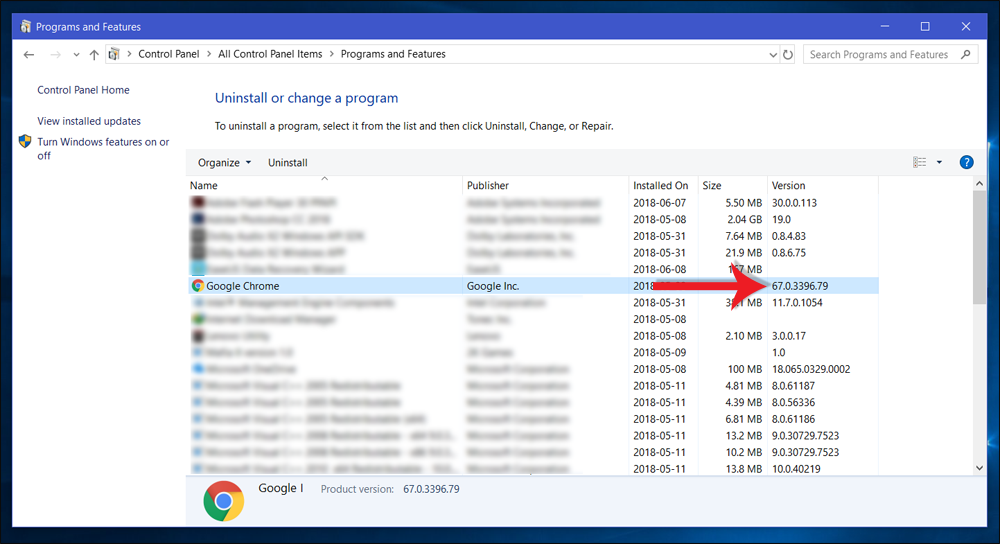Viewport: 1000px width, 544px height.
Task: Click the 4.81 MB size cell
Action: click(x=744, y=385)
